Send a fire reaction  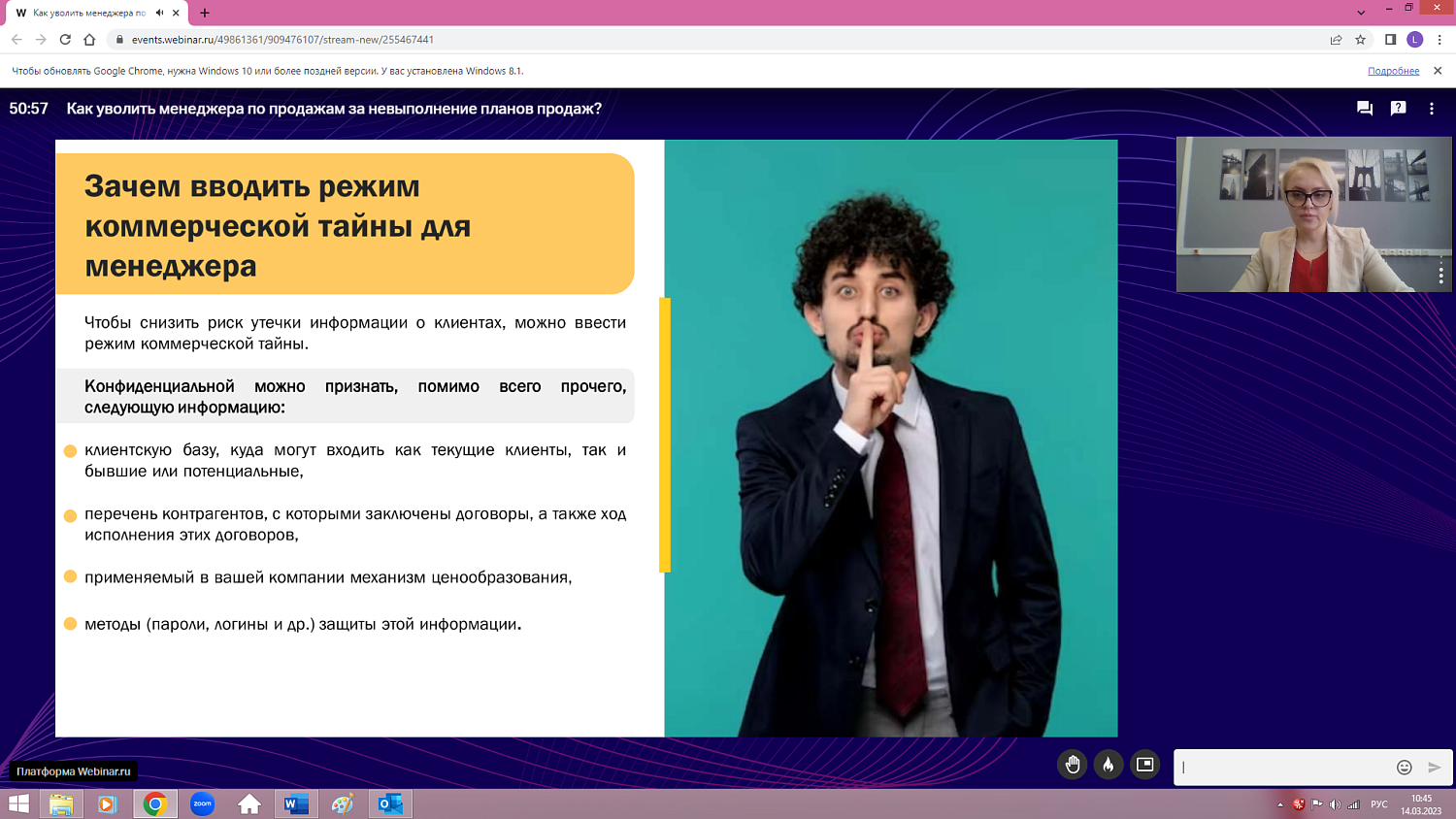pyautogui.click(x=1109, y=765)
